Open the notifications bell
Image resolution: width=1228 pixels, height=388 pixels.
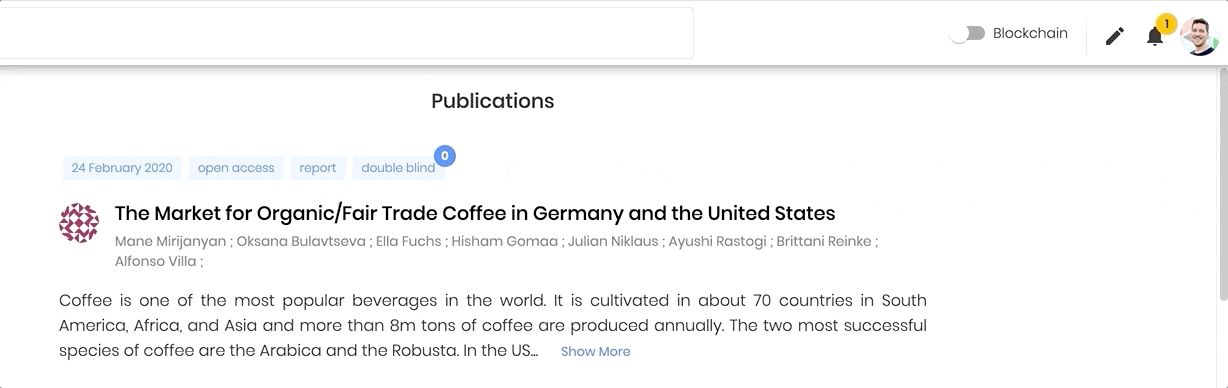[1155, 37]
